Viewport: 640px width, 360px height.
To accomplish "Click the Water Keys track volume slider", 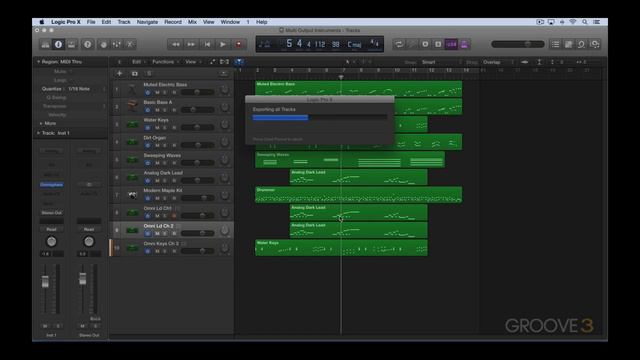I will coord(198,128).
